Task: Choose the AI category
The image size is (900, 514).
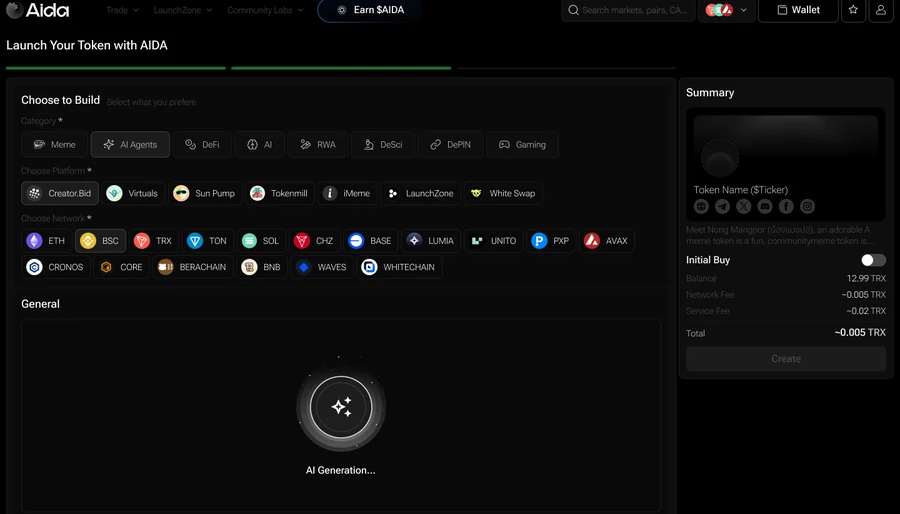Action: tap(259, 145)
